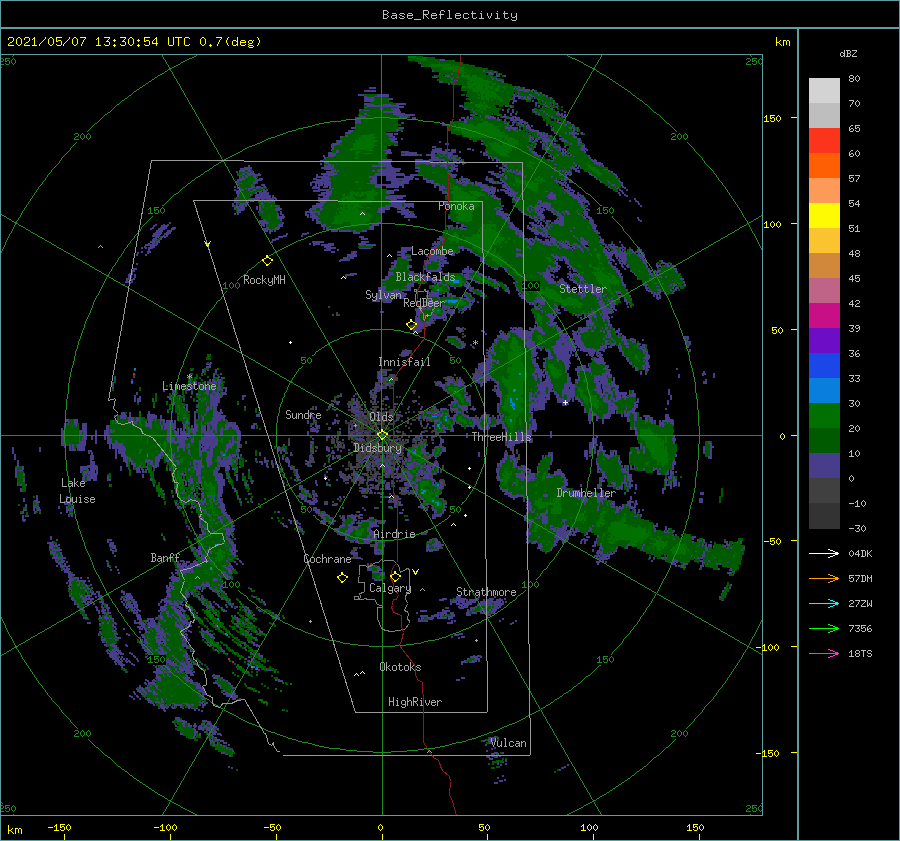Click the Stettler city label
The height and width of the screenshot is (841, 900).
(583, 289)
